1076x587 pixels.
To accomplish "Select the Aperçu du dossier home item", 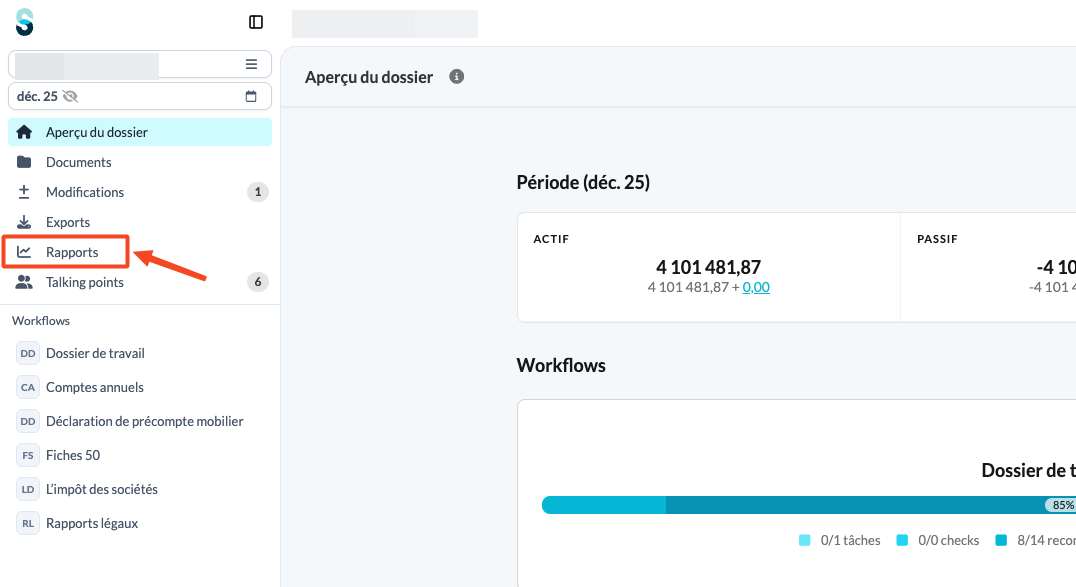I will (140, 132).
